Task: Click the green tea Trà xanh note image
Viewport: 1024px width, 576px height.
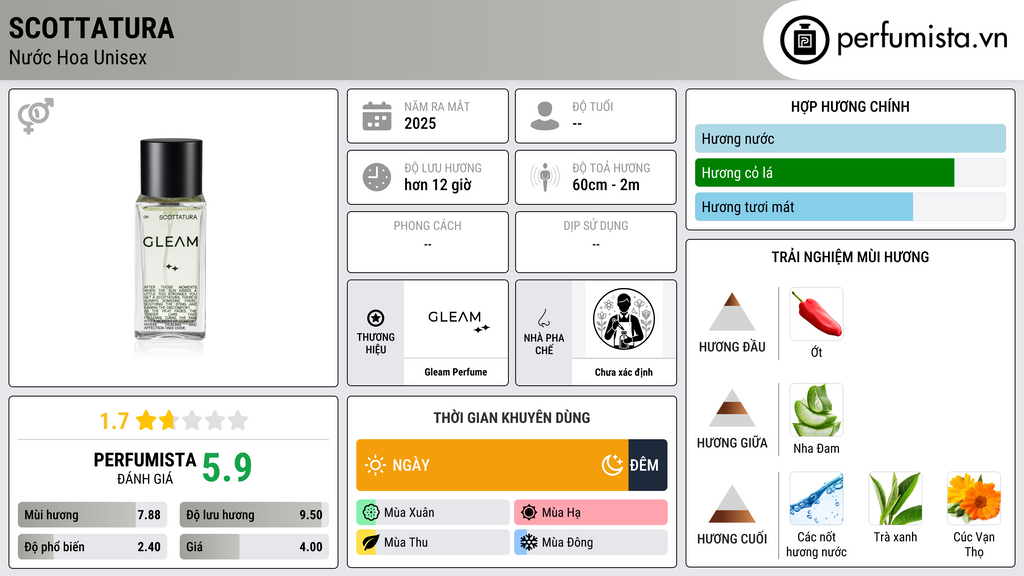Action: 895,499
